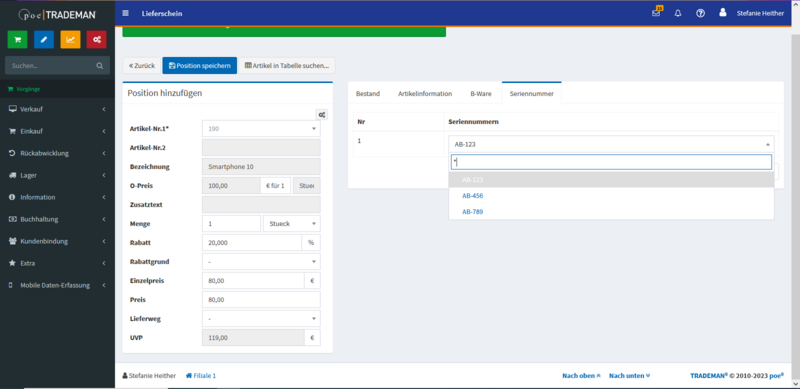Select serial number AB-123 from the list
The height and width of the screenshot is (389, 800).
611,180
